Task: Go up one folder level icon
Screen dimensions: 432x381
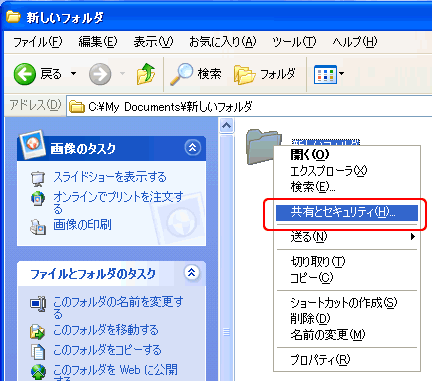Action: tap(146, 74)
